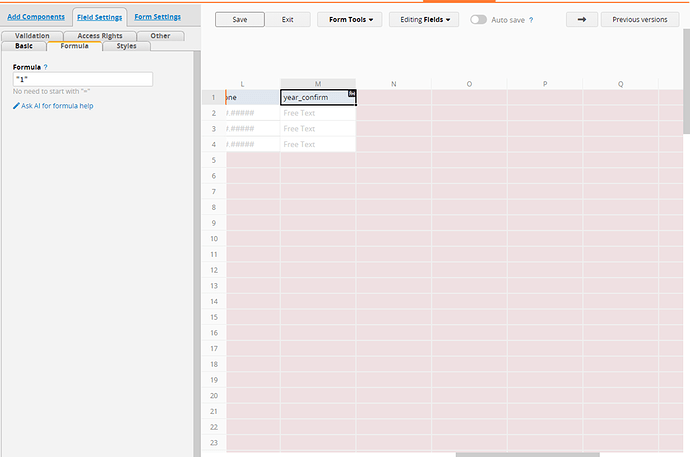Select column M header
Image resolution: width=690 pixels, height=457 pixels.
click(318, 84)
